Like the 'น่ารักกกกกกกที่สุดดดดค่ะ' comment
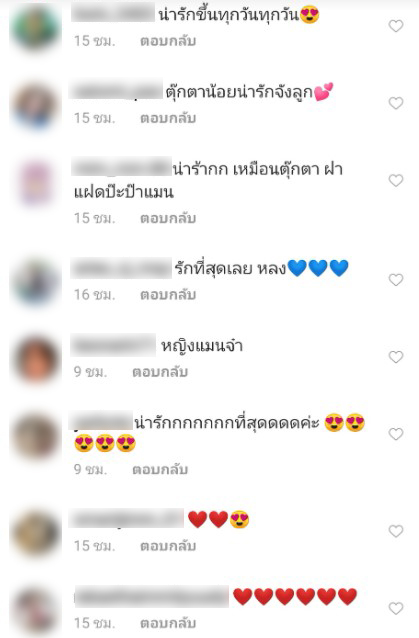 click(x=396, y=434)
